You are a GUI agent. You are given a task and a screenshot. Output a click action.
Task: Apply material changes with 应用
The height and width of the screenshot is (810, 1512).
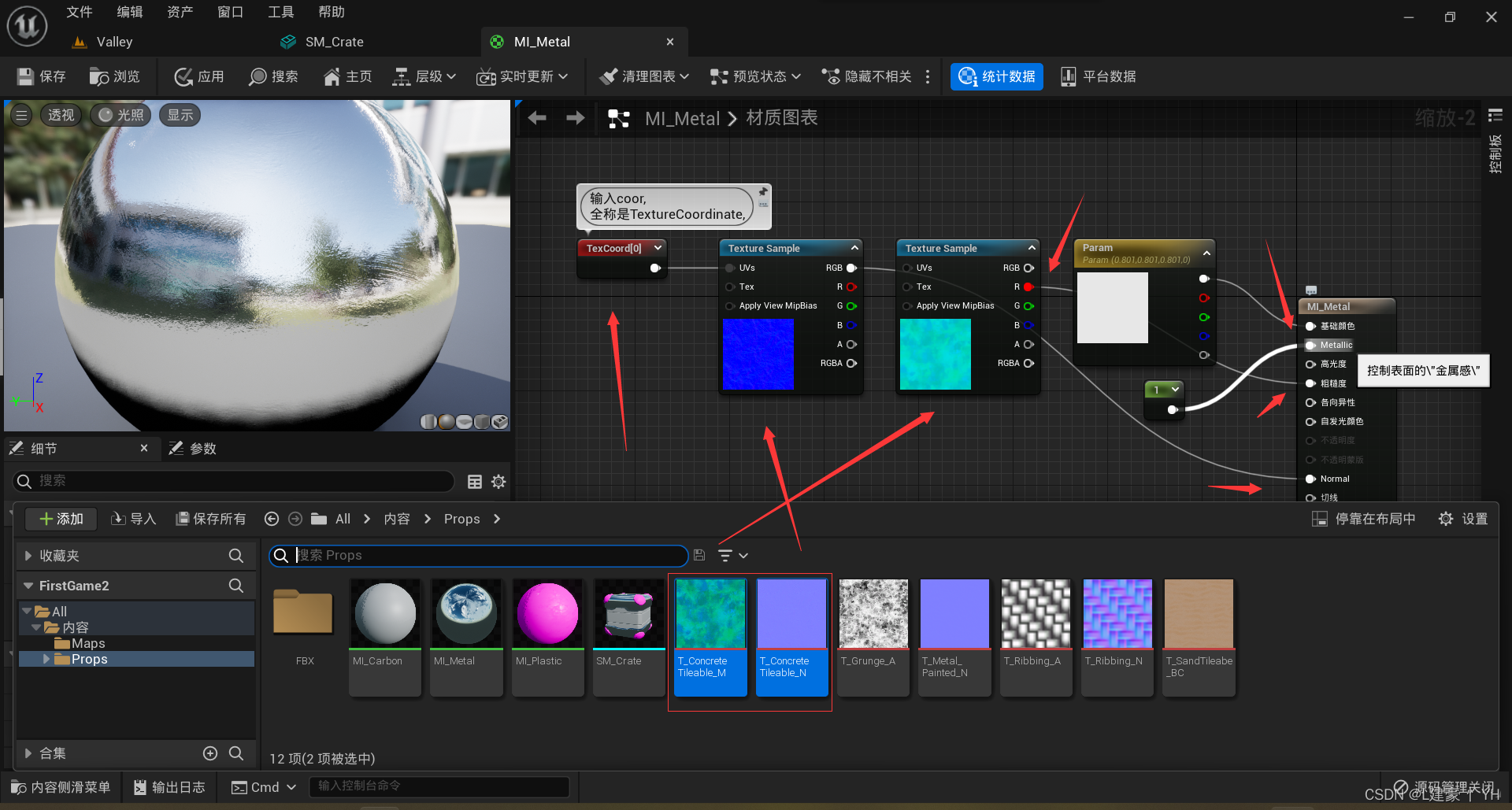point(199,76)
